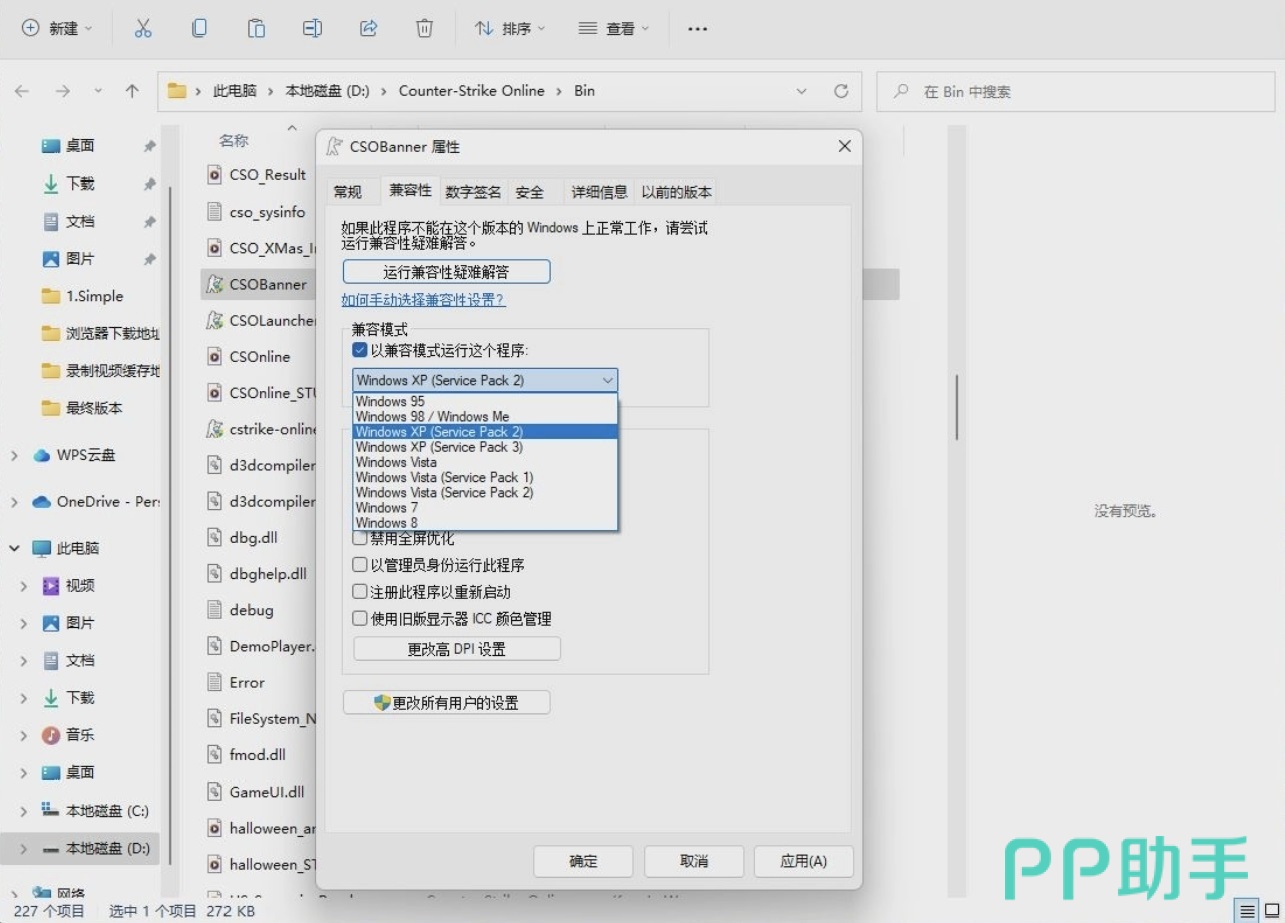Choose Windows 95 from the list
Screen dimensions: 1285x923
(x=485, y=402)
